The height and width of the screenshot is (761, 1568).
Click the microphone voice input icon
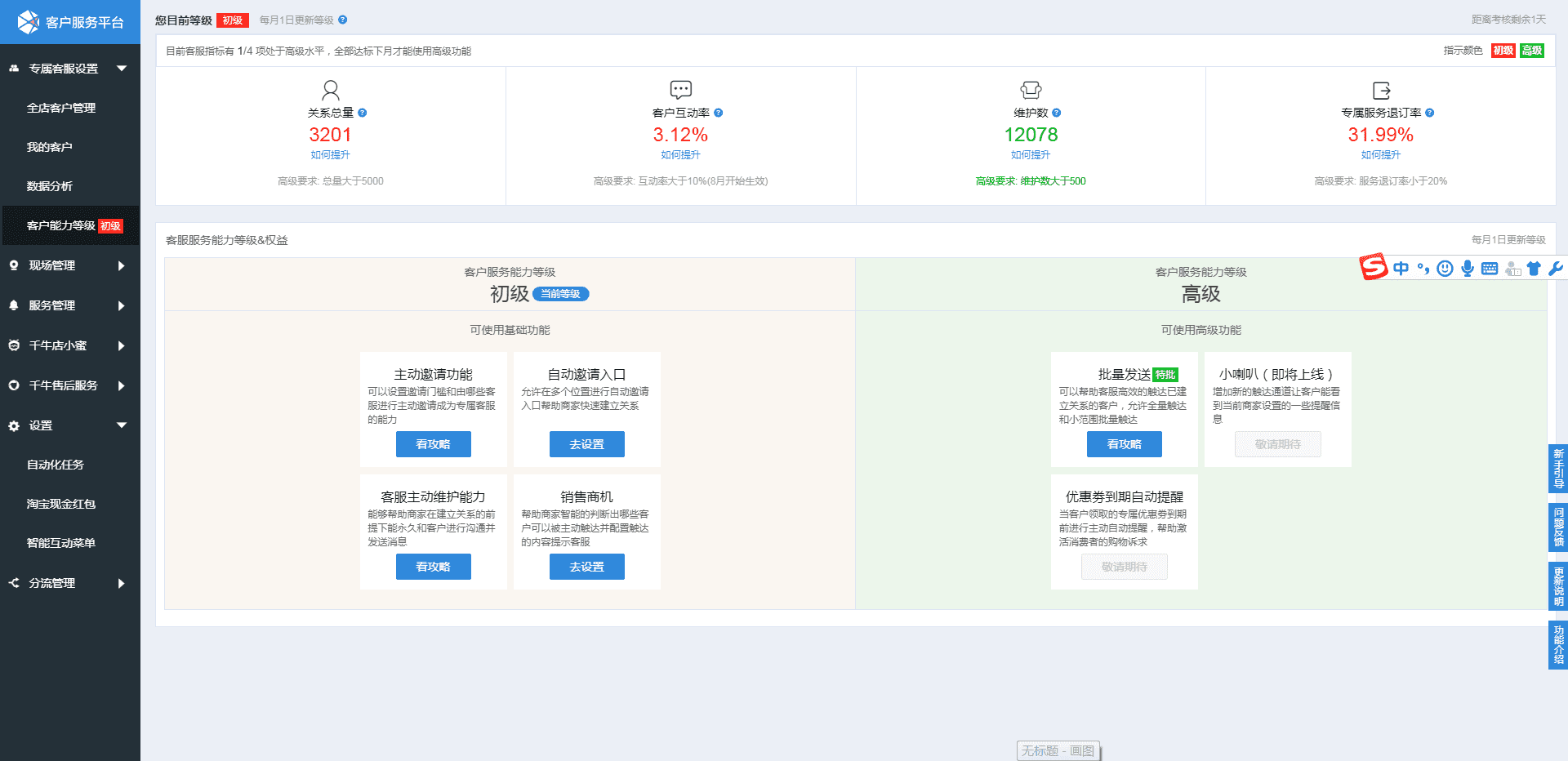pos(1468,269)
